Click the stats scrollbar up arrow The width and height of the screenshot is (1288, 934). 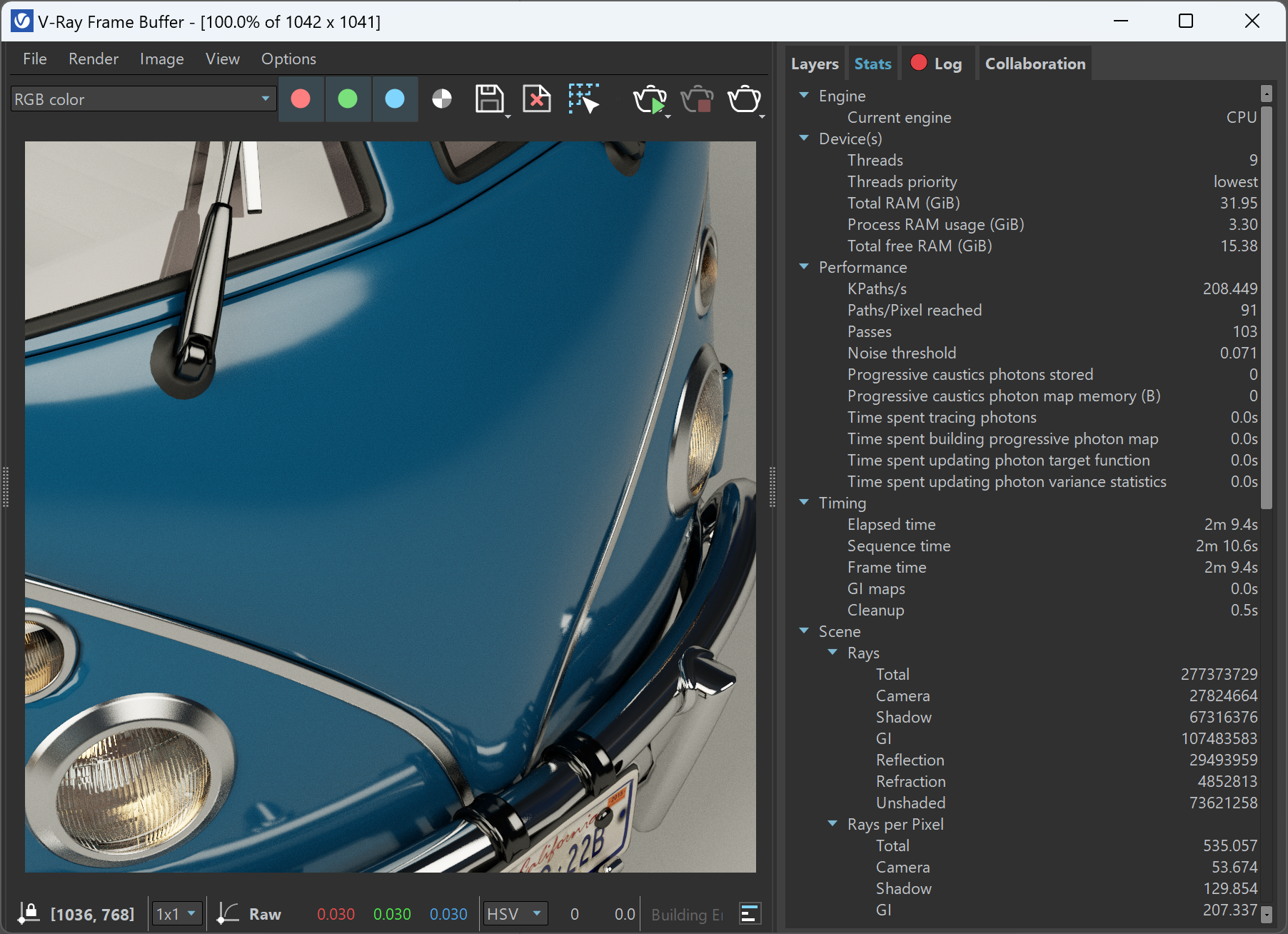pyautogui.click(x=1267, y=94)
